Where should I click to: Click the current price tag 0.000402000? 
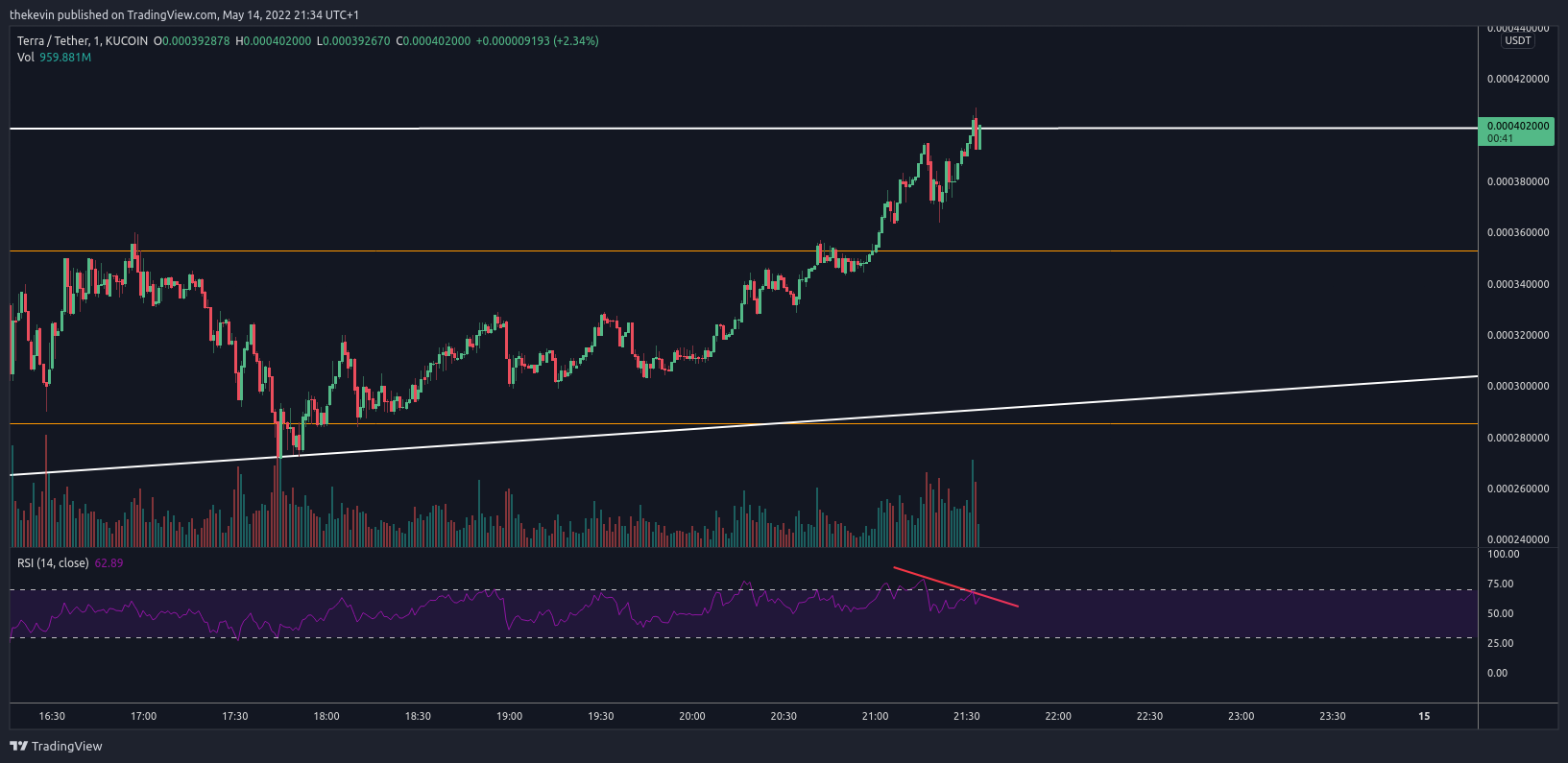(1517, 131)
